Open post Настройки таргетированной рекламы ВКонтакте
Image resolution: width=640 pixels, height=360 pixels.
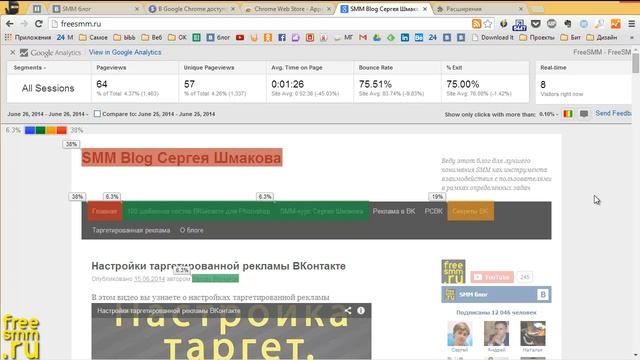[x=218, y=266]
